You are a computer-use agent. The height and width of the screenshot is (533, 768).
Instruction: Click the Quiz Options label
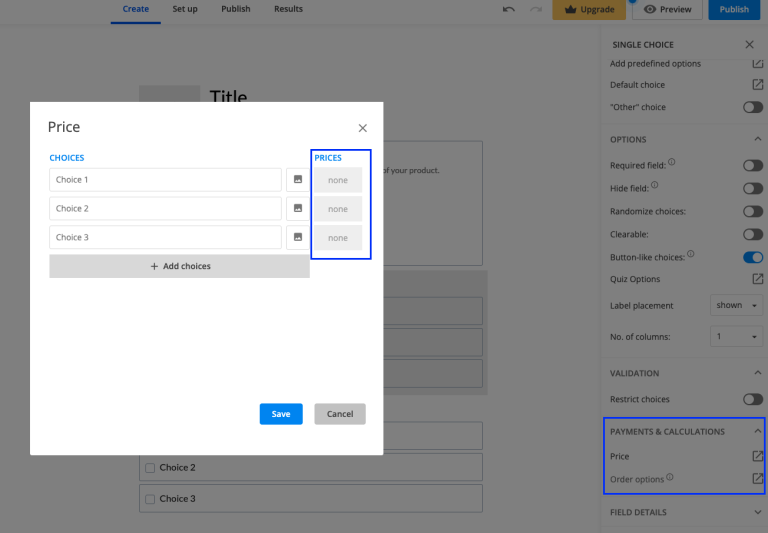coord(635,279)
